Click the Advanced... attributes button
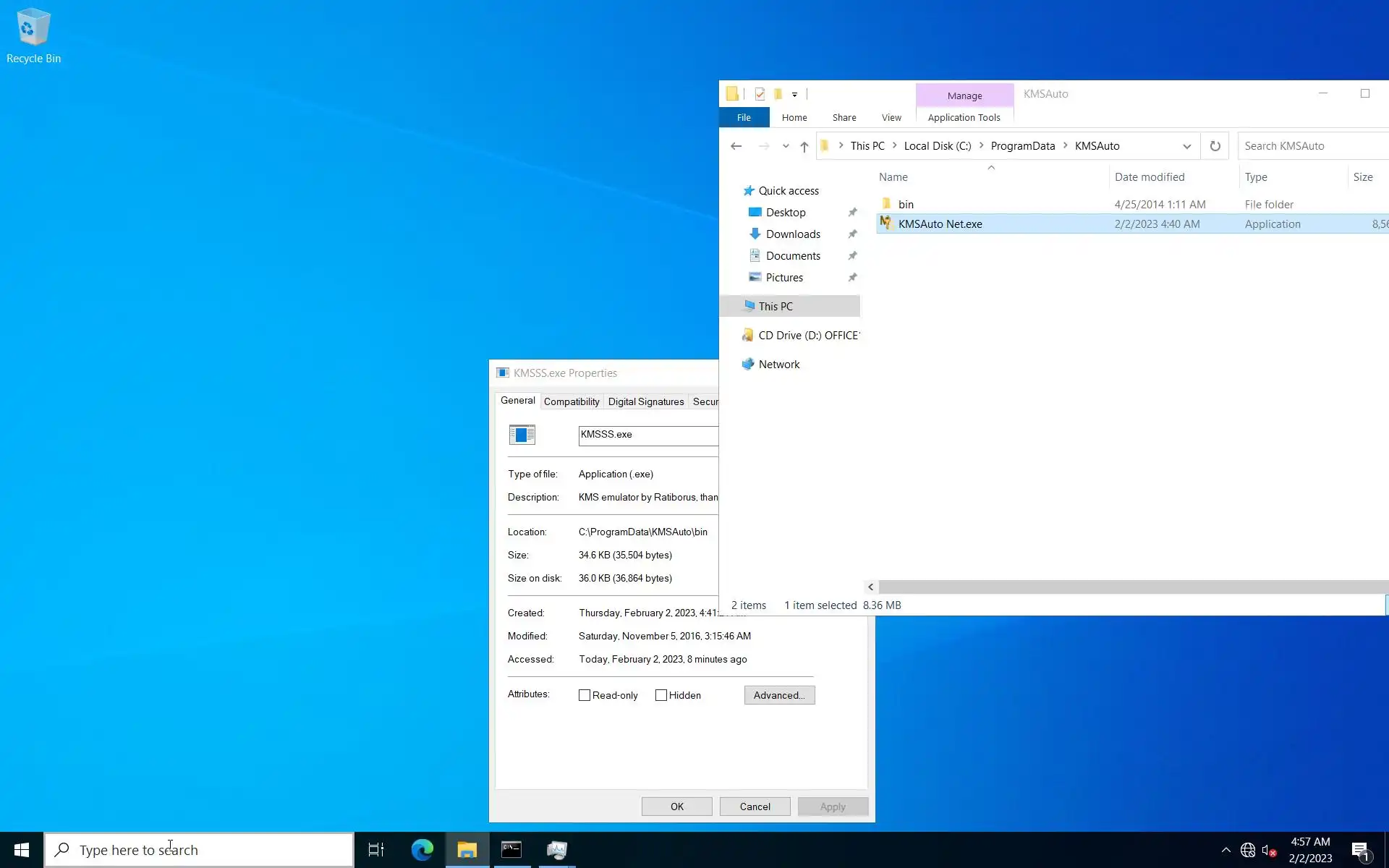The image size is (1389, 868). [x=779, y=695]
